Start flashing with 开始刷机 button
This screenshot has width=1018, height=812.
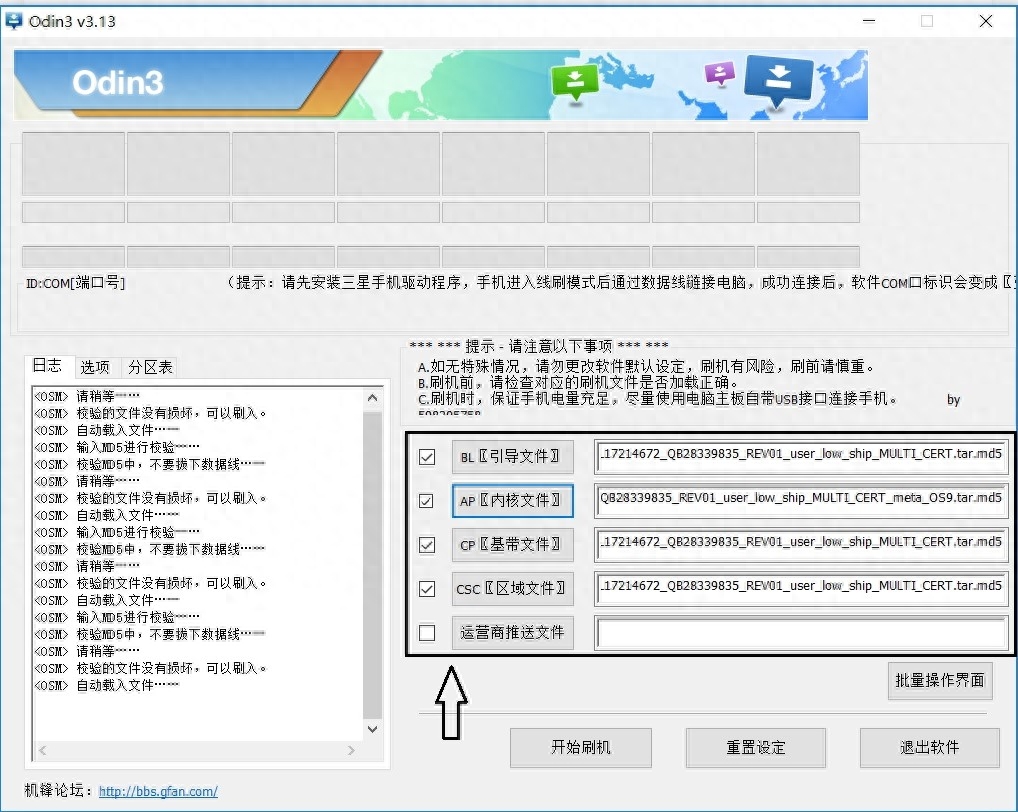580,747
